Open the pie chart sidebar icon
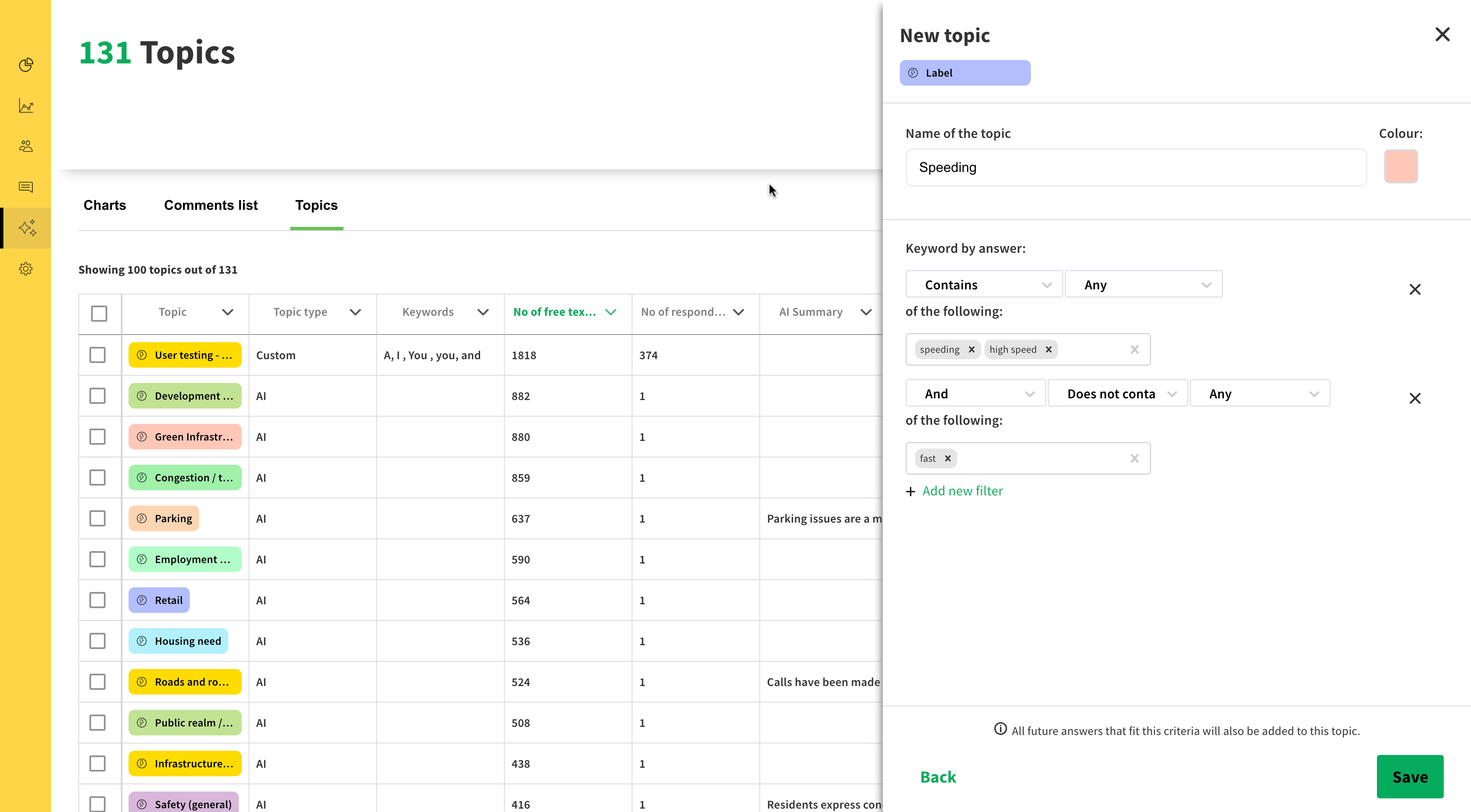 pyautogui.click(x=26, y=65)
